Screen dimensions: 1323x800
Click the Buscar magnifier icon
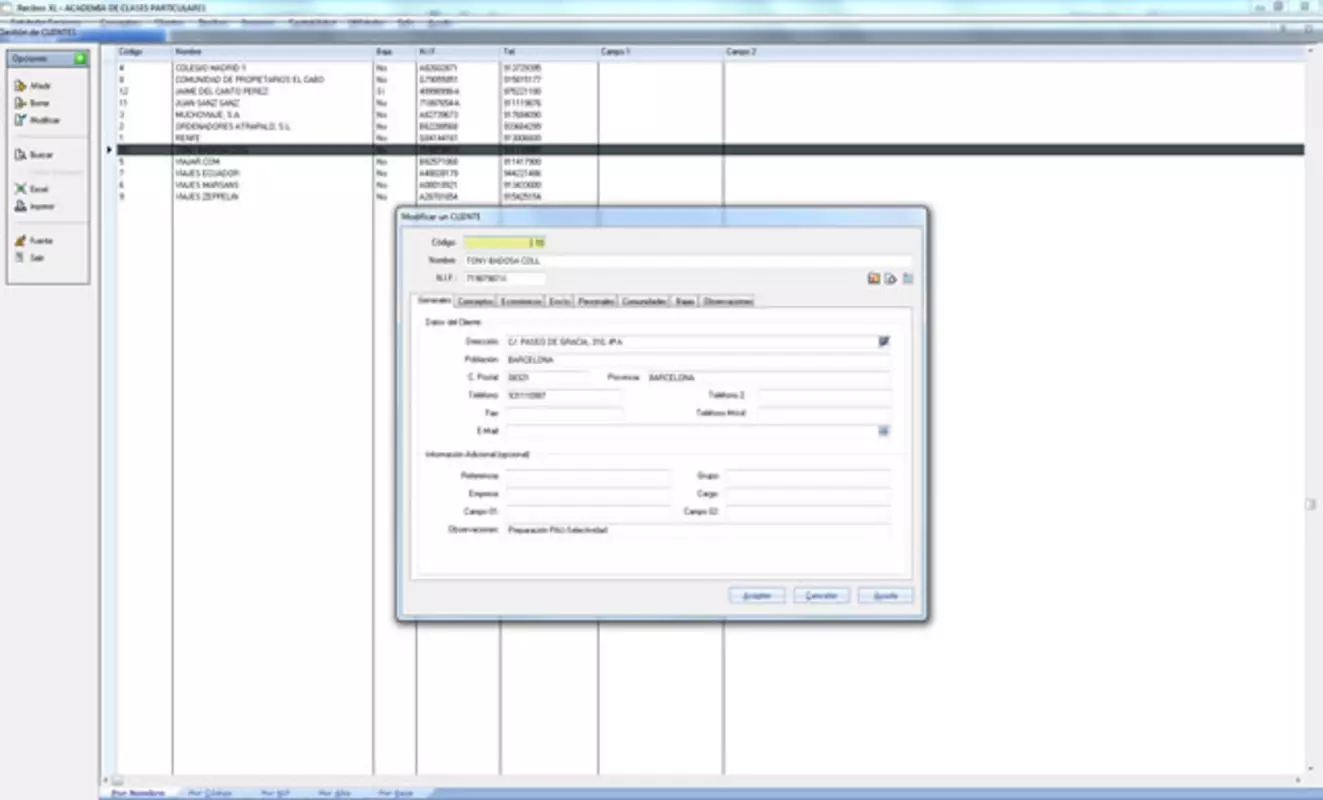pyautogui.click(x=20, y=155)
